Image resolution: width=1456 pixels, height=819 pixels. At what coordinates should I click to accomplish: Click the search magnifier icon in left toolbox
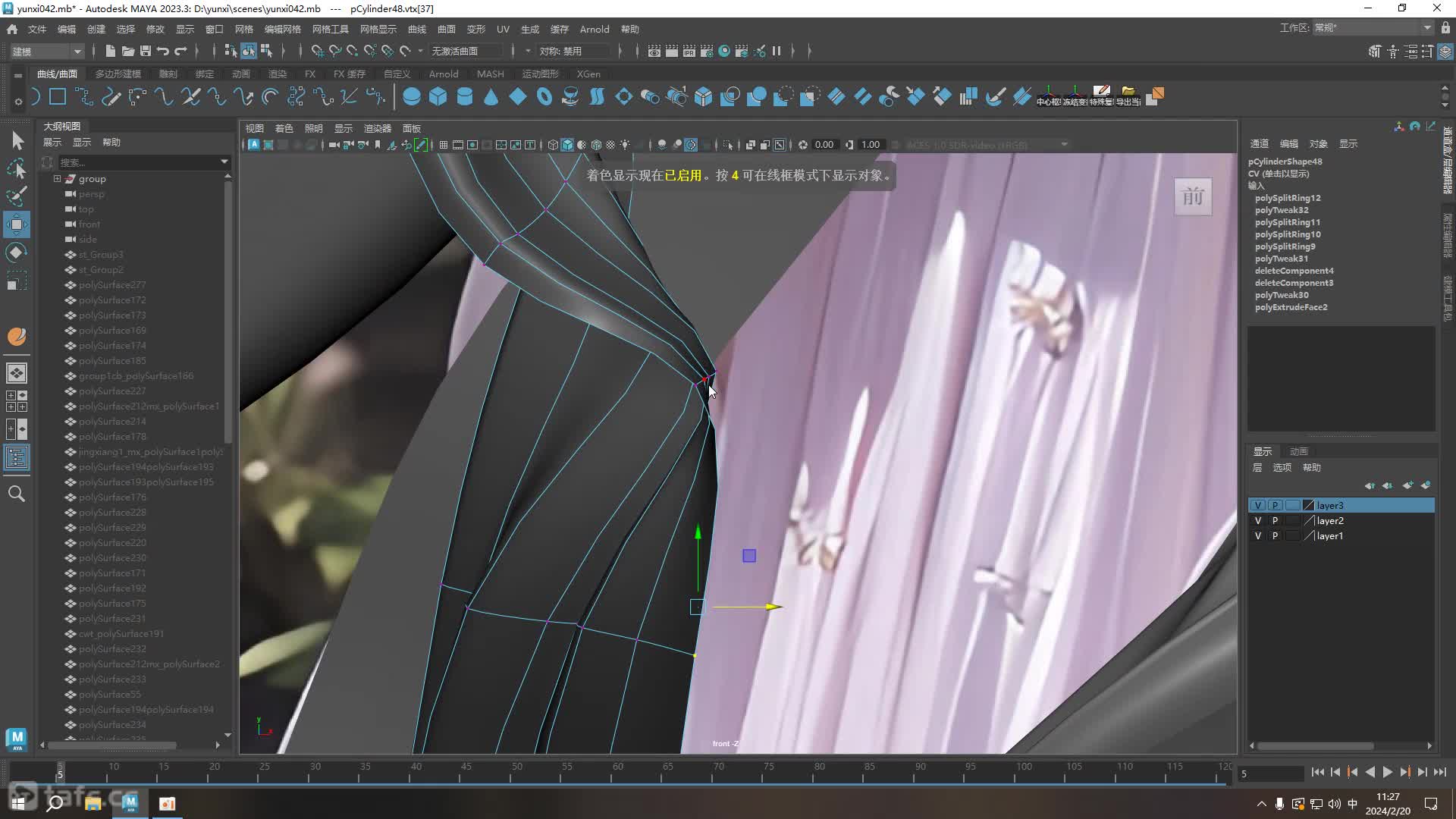pos(17,494)
